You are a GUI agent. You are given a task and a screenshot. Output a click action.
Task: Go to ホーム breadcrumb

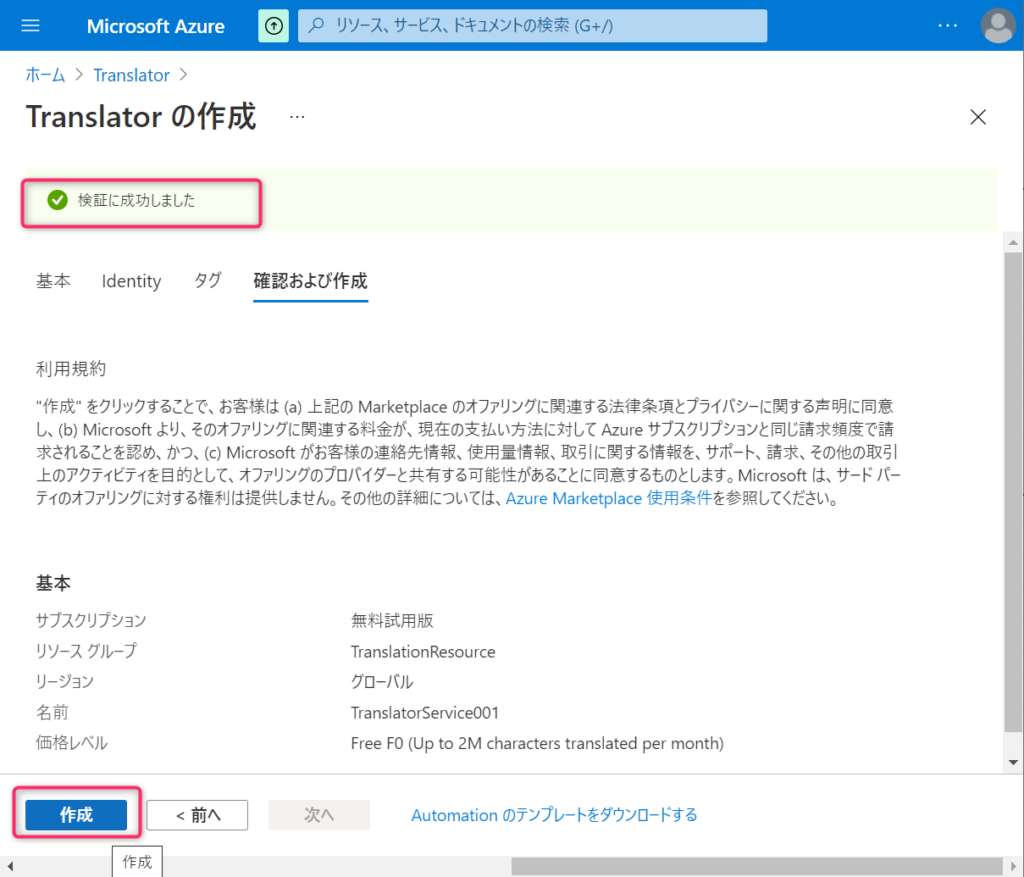point(45,75)
